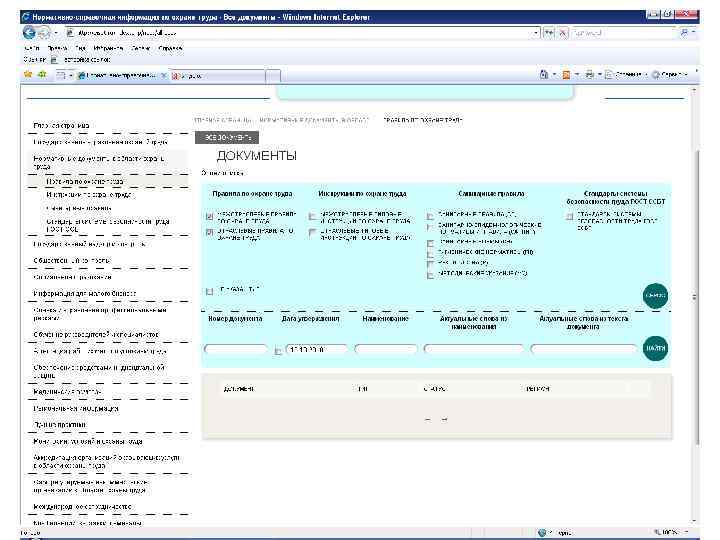This screenshot has width=720, height=540.
Task: Toggle the lone checkbox below the filter columns
Action: [209, 291]
